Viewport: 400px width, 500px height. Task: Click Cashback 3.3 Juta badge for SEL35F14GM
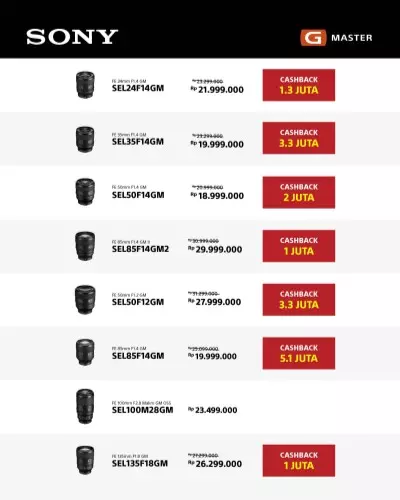click(299, 138)
